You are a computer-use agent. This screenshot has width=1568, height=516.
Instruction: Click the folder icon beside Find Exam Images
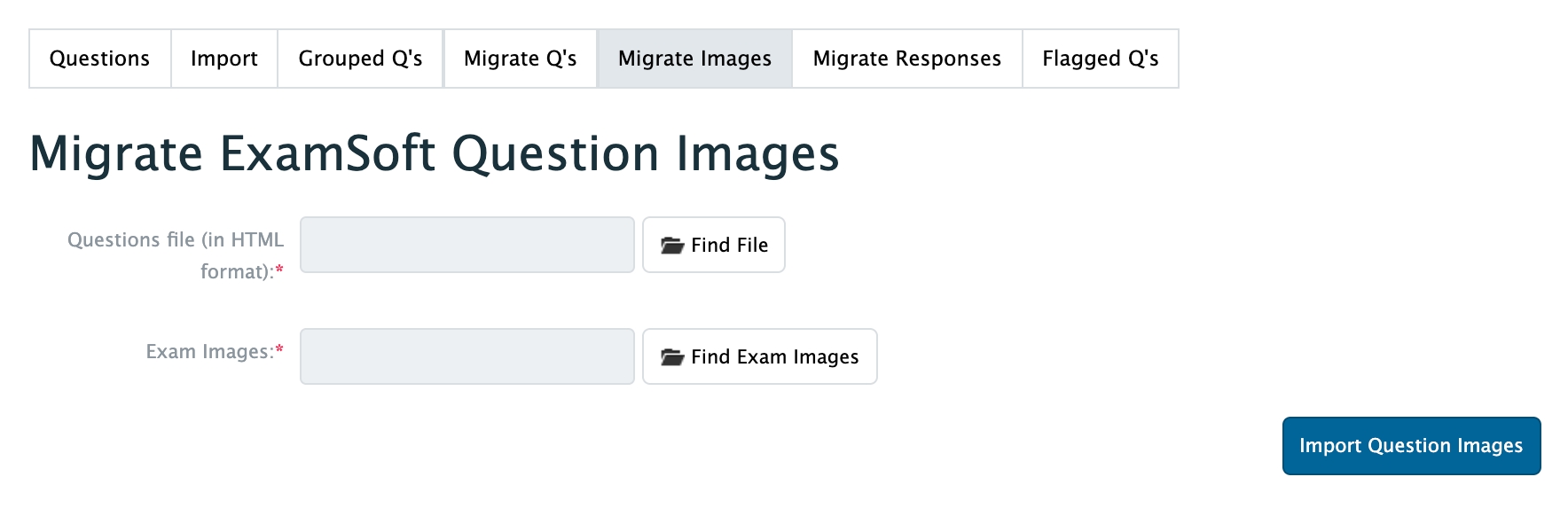[x=672, y=357]
